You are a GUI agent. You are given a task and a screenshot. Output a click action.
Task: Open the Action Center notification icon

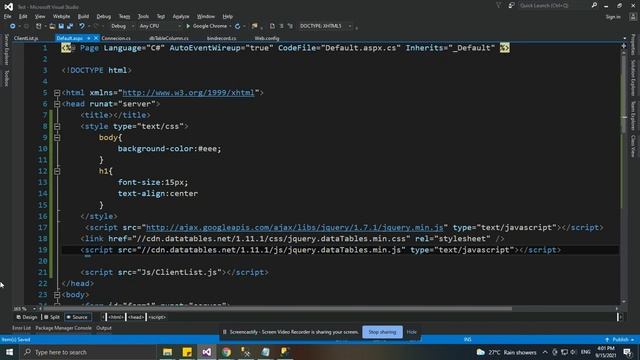point(628,352)
